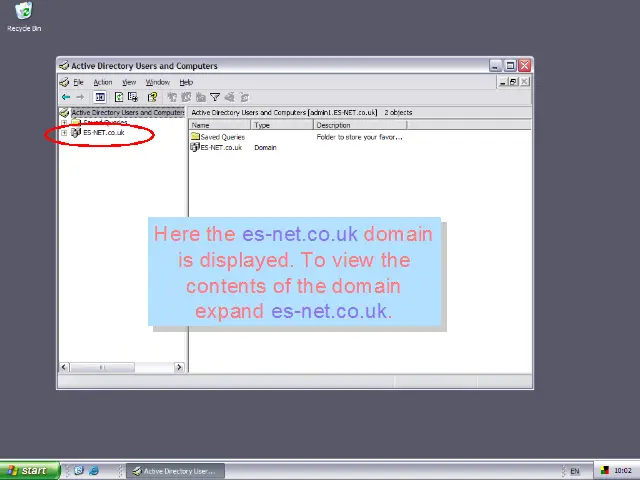Sort list by Name column header

[x=220, y=125]
